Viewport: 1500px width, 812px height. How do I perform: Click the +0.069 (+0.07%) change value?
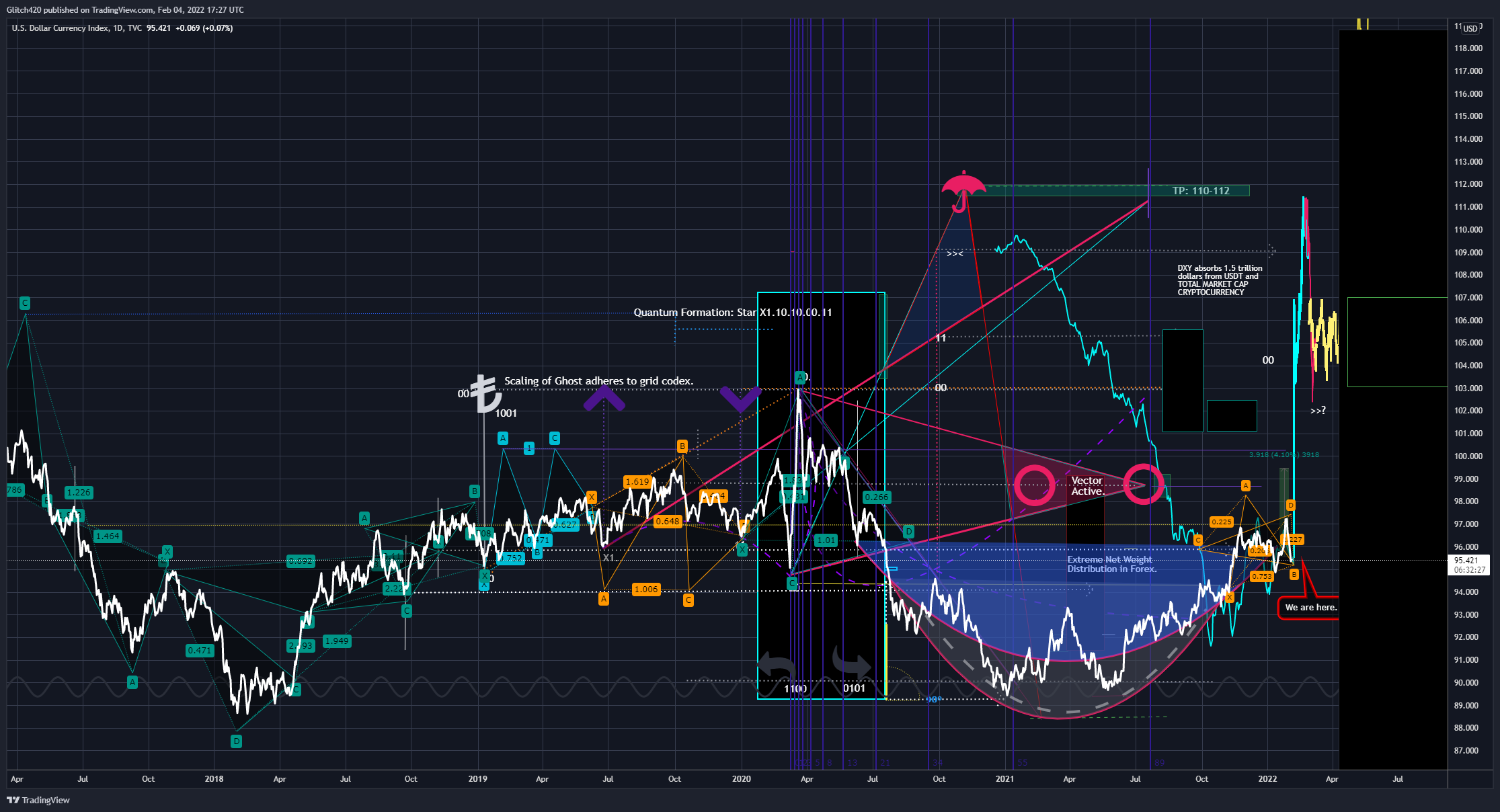pos(204,28)
